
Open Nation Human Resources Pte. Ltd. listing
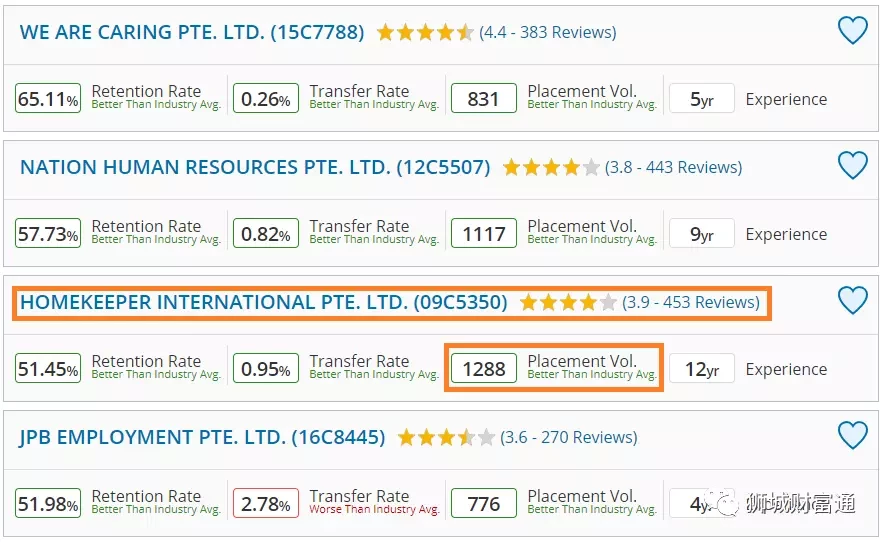[255, 167]
